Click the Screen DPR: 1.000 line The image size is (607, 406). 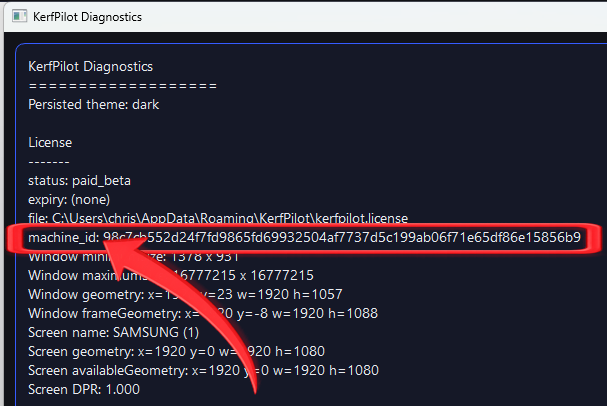83,389
